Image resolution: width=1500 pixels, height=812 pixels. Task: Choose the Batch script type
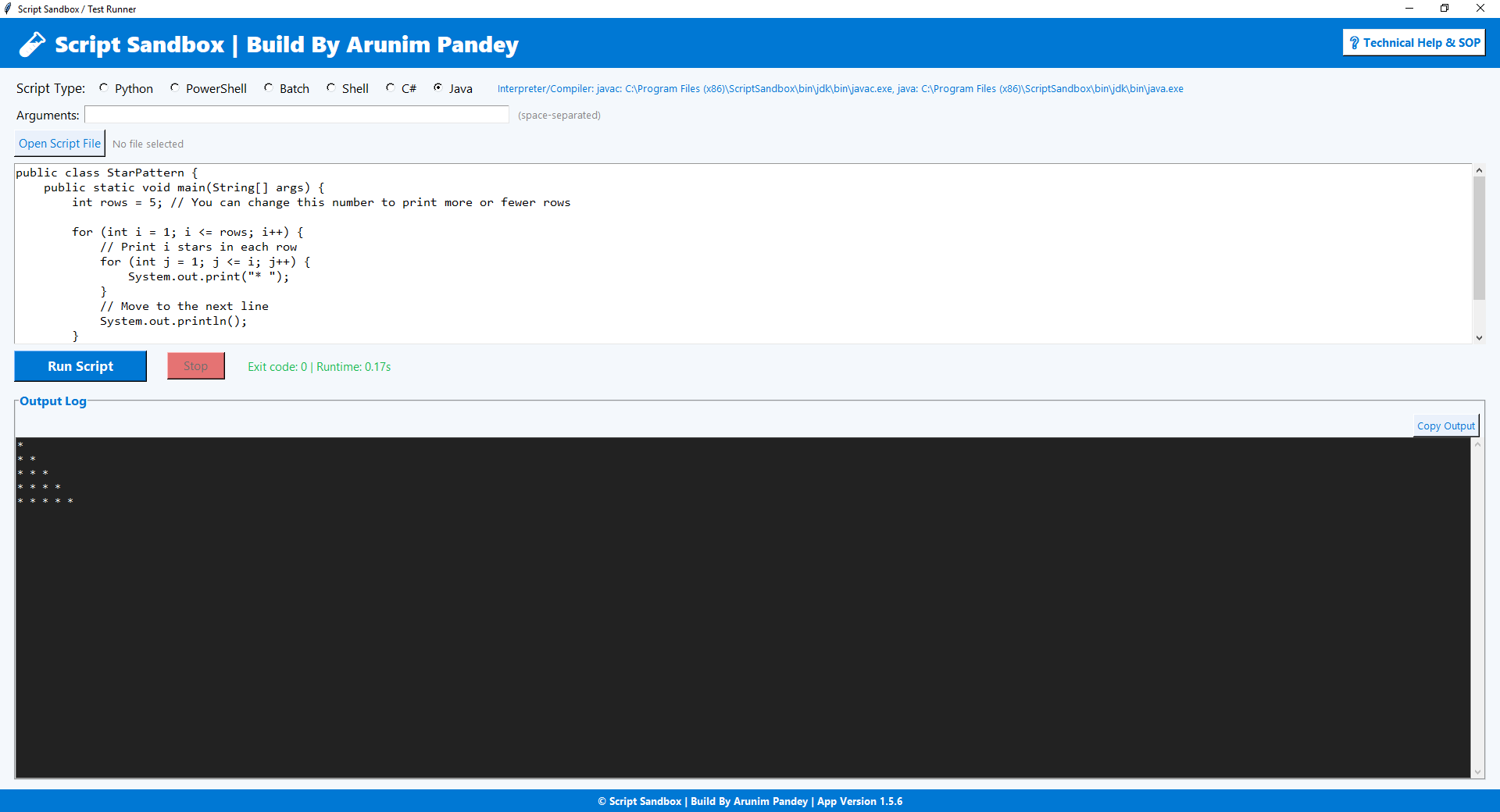point(269,88)
